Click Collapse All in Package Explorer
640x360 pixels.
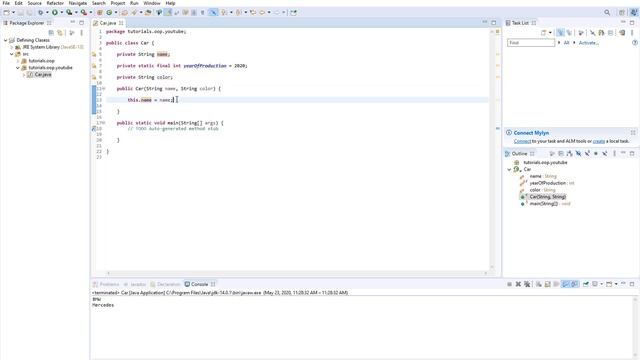pyautogui.click(x=51, y=33)
